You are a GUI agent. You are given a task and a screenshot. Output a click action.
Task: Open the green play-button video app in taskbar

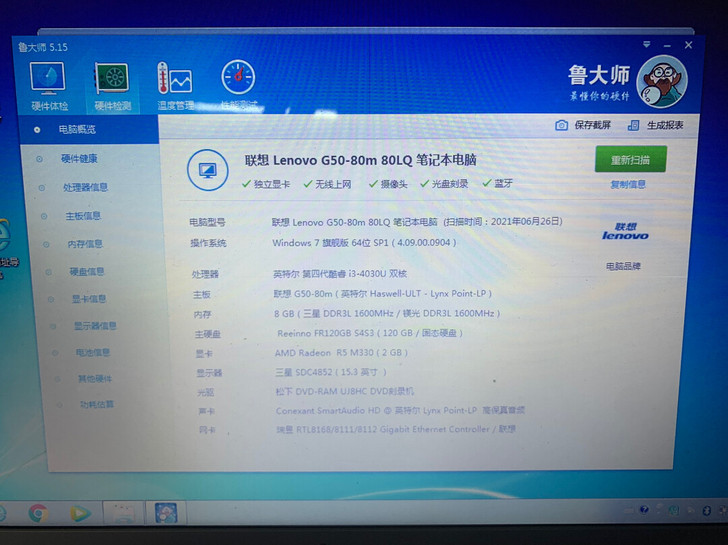point(80,513)
